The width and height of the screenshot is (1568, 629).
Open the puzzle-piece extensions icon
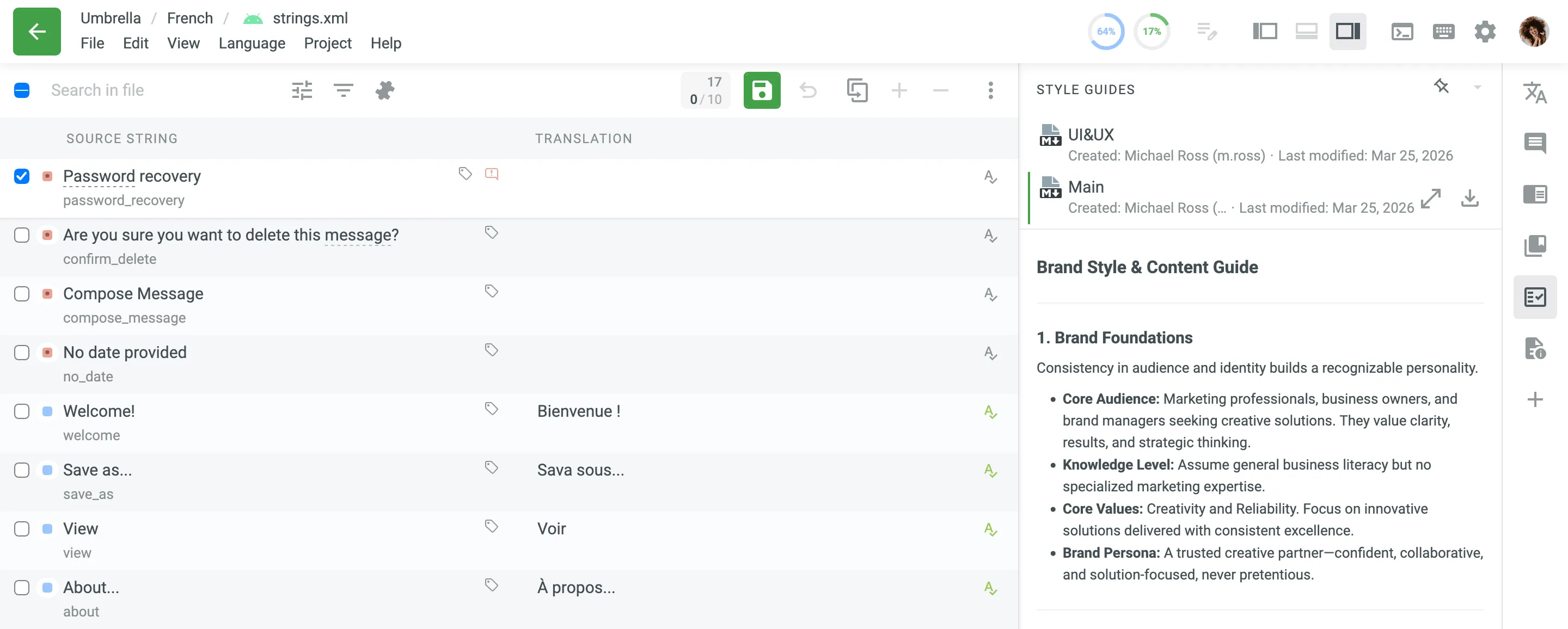tap(385, 91)
